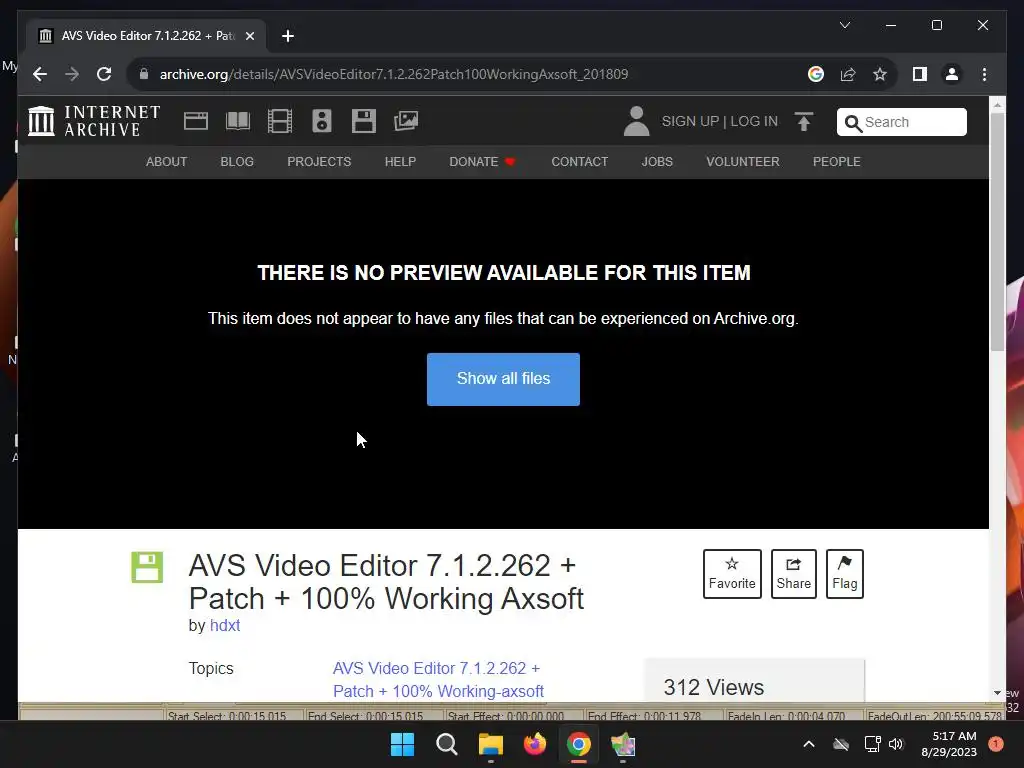Close the AVS Video Editor tab
The image size is (1024, 768).
[249, 36]
